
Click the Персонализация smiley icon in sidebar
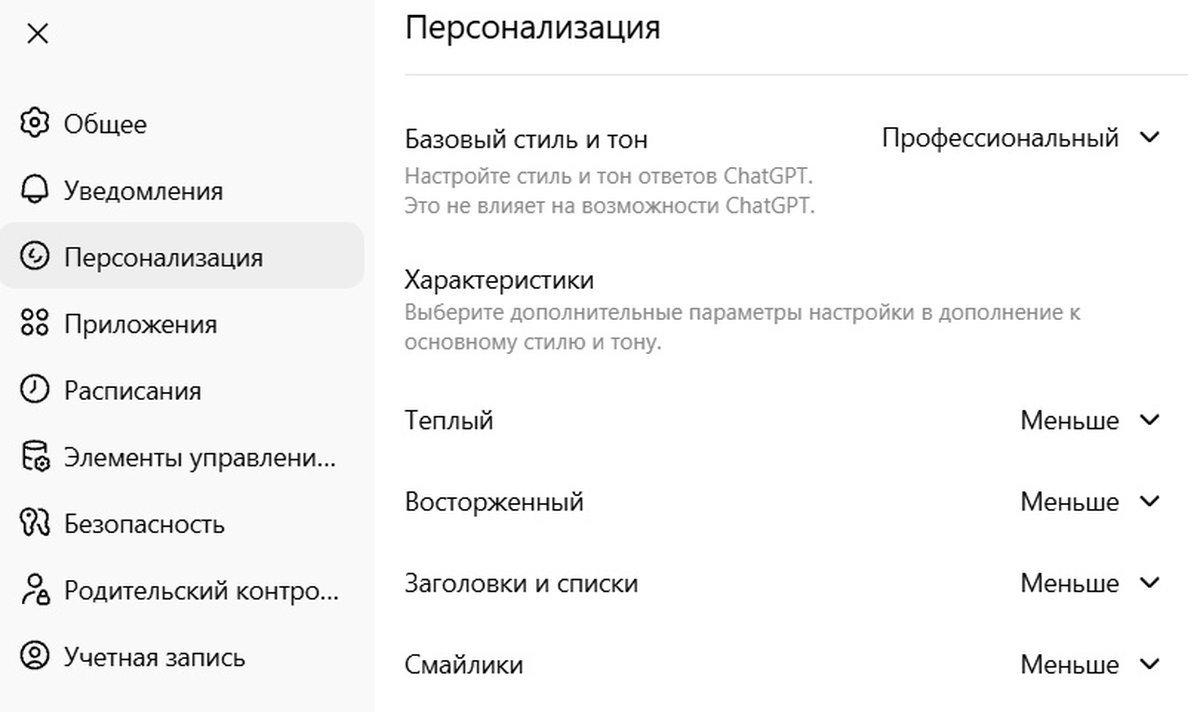point(35,257)
